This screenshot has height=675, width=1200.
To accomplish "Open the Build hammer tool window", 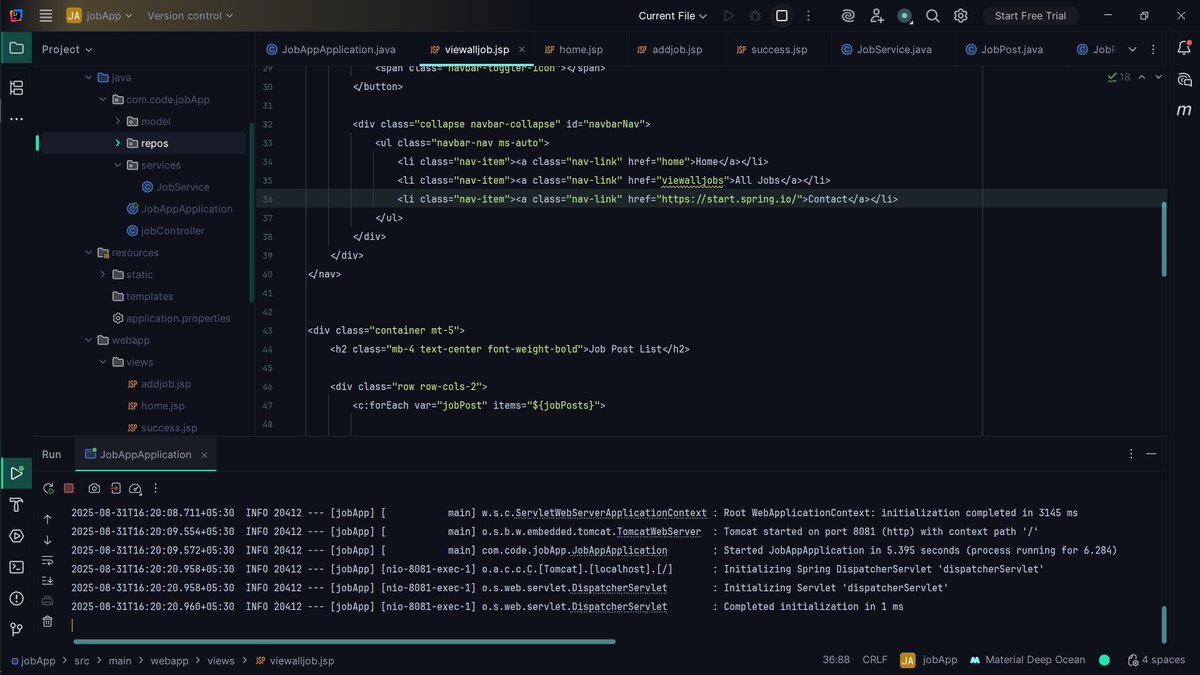I will tap(16, 504).
